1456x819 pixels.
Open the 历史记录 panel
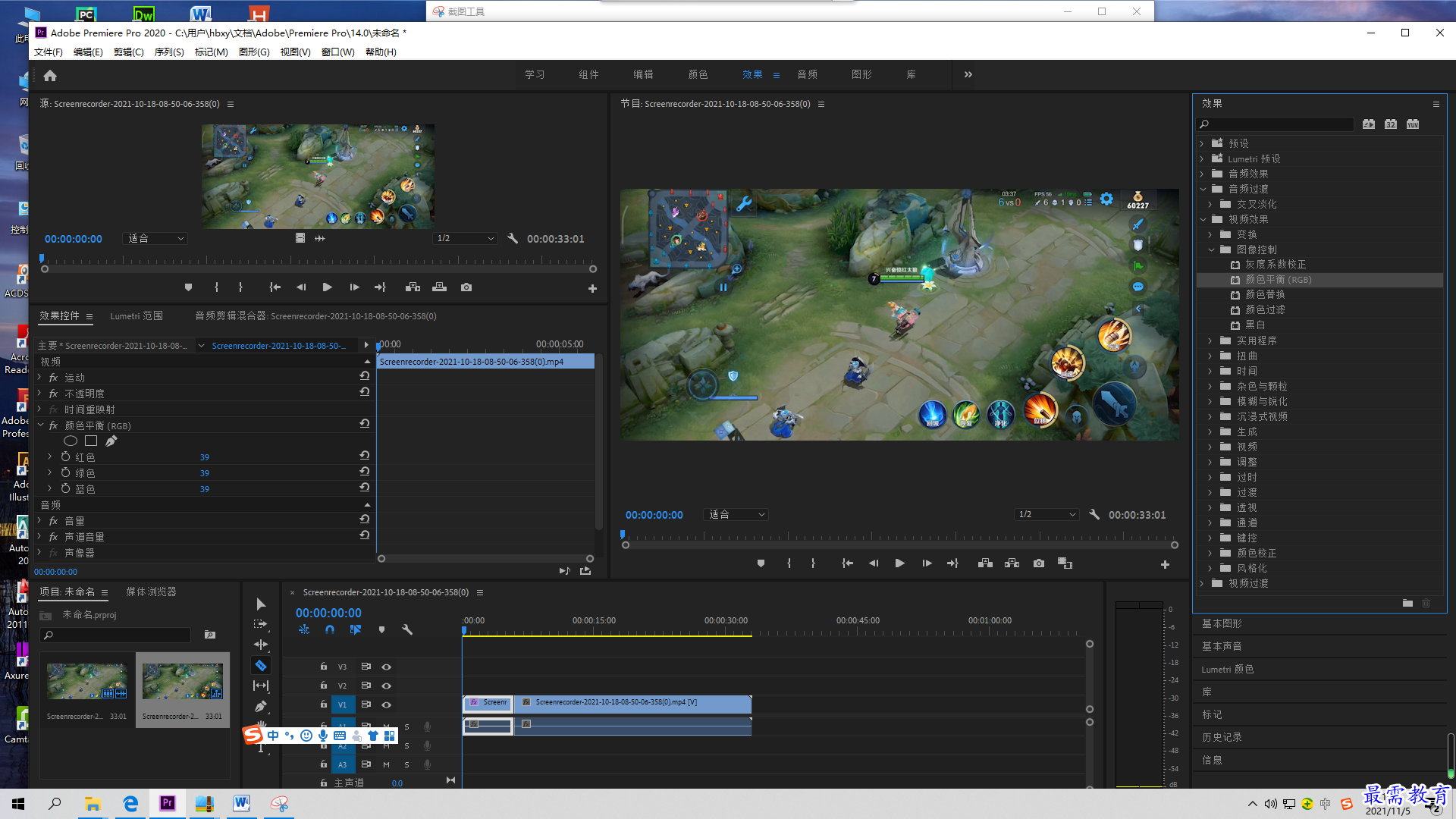(x=1222, y=737)
